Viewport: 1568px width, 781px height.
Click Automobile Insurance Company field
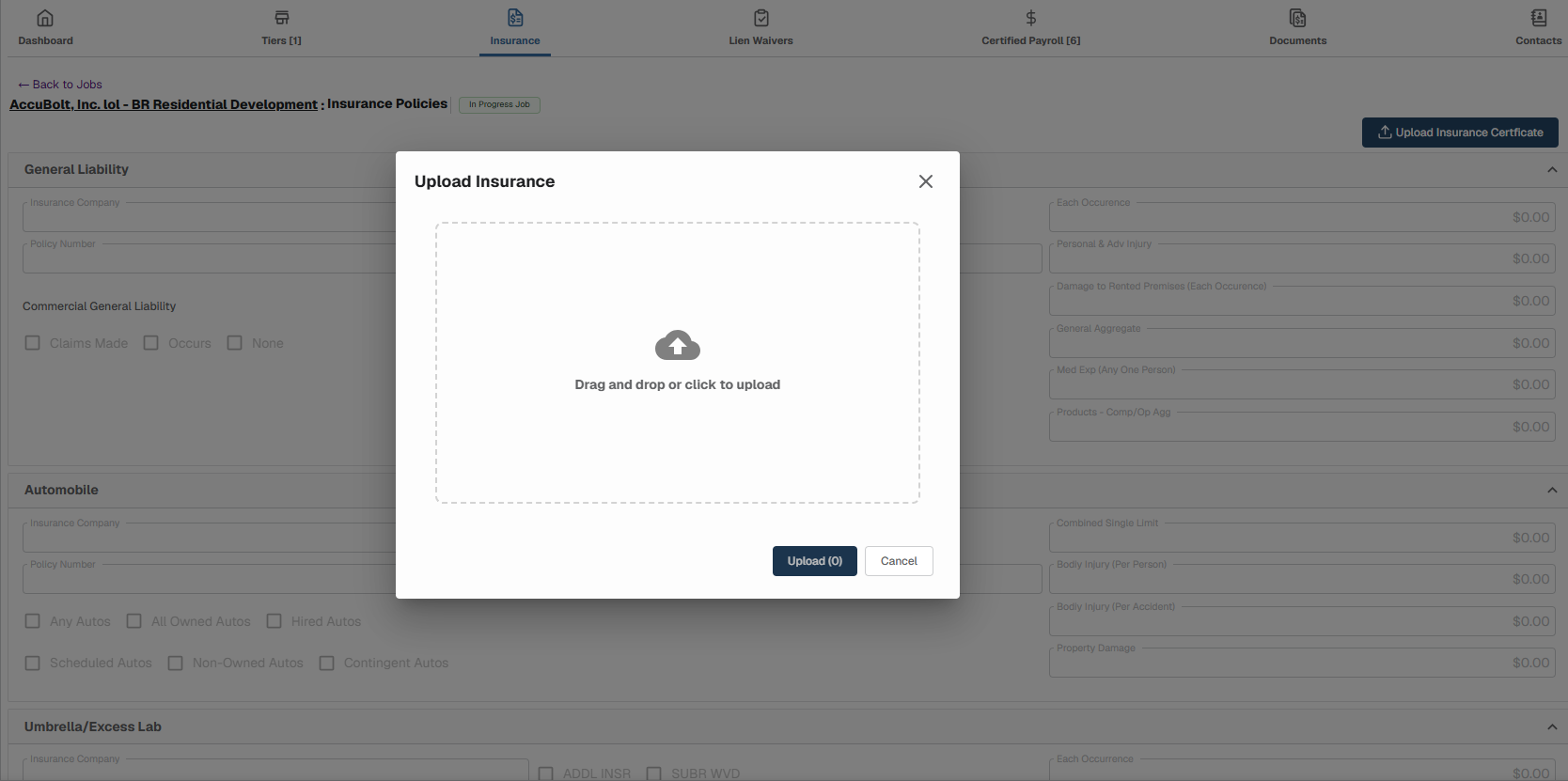pyautogui.click(x=210, y=538)
